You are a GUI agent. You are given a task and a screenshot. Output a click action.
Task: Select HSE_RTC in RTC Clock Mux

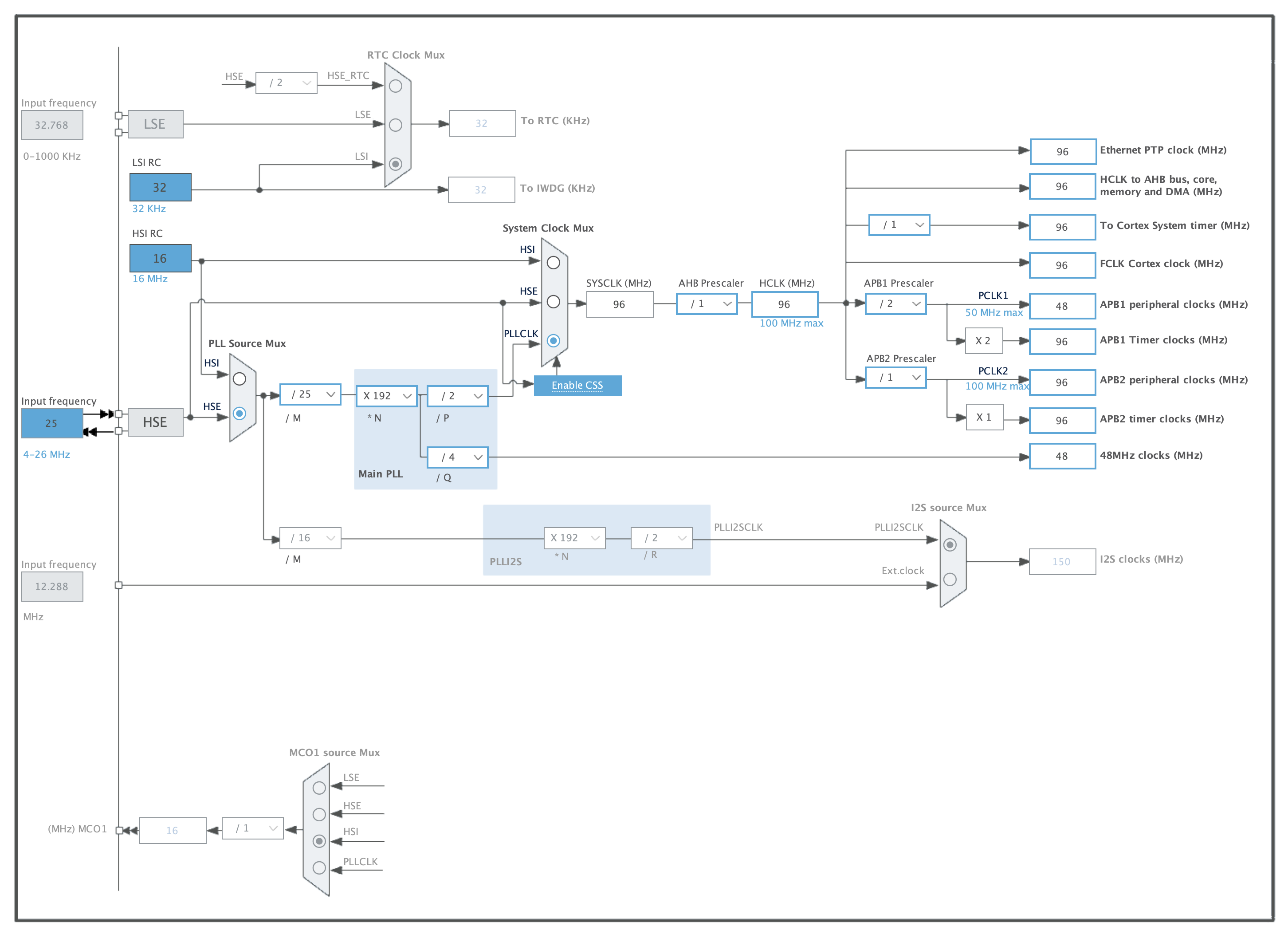pos(396,87)
